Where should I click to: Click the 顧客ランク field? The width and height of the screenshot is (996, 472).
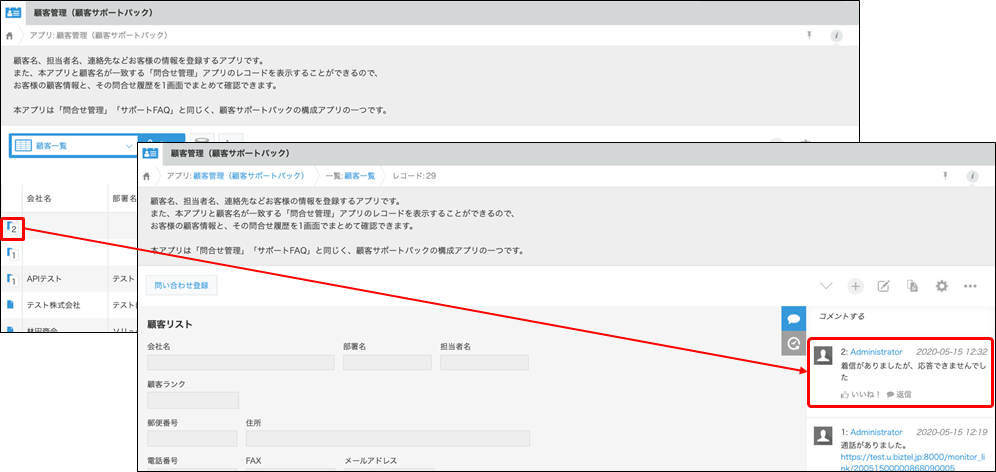[192, 400]
